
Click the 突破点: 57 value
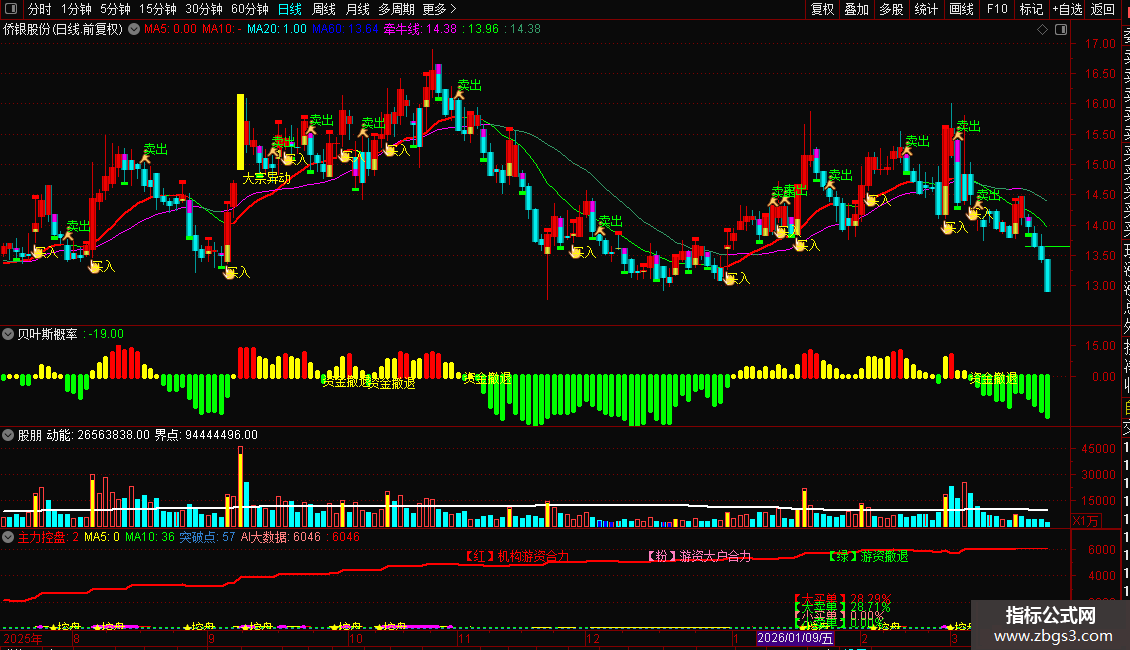point(207,537)
